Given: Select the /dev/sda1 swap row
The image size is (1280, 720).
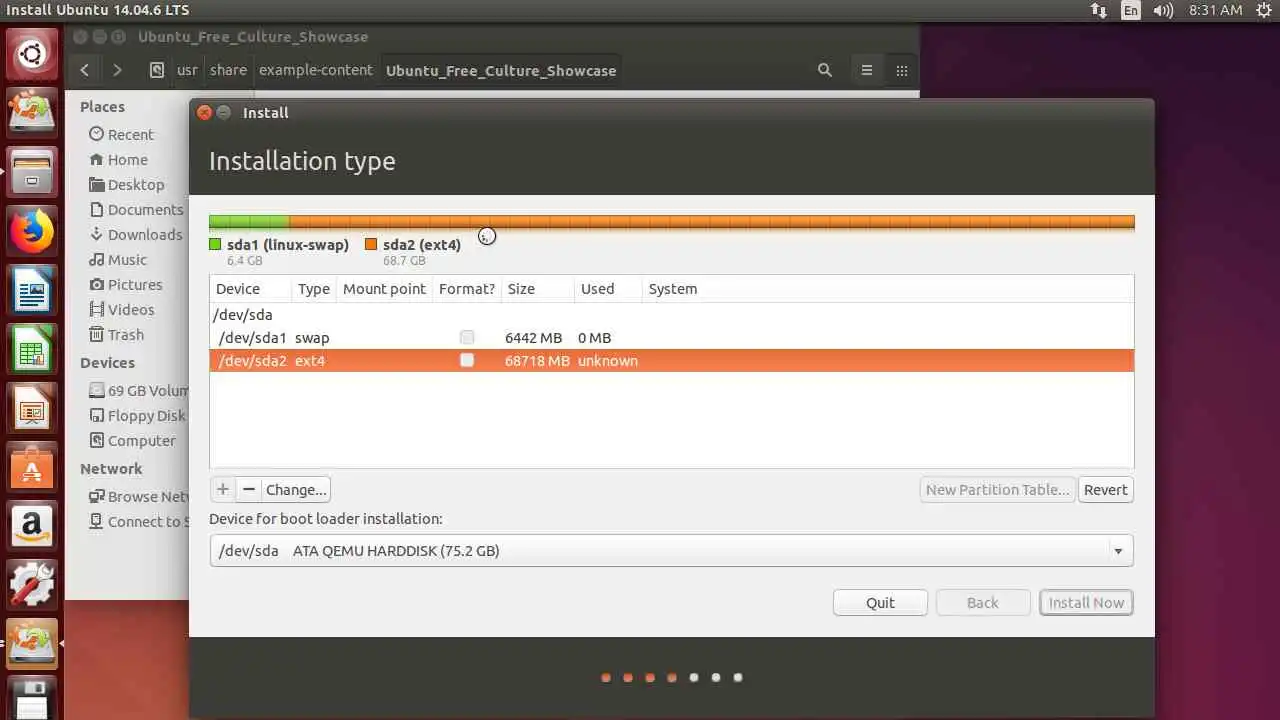Looking at the screenshot, I should 671,338.
